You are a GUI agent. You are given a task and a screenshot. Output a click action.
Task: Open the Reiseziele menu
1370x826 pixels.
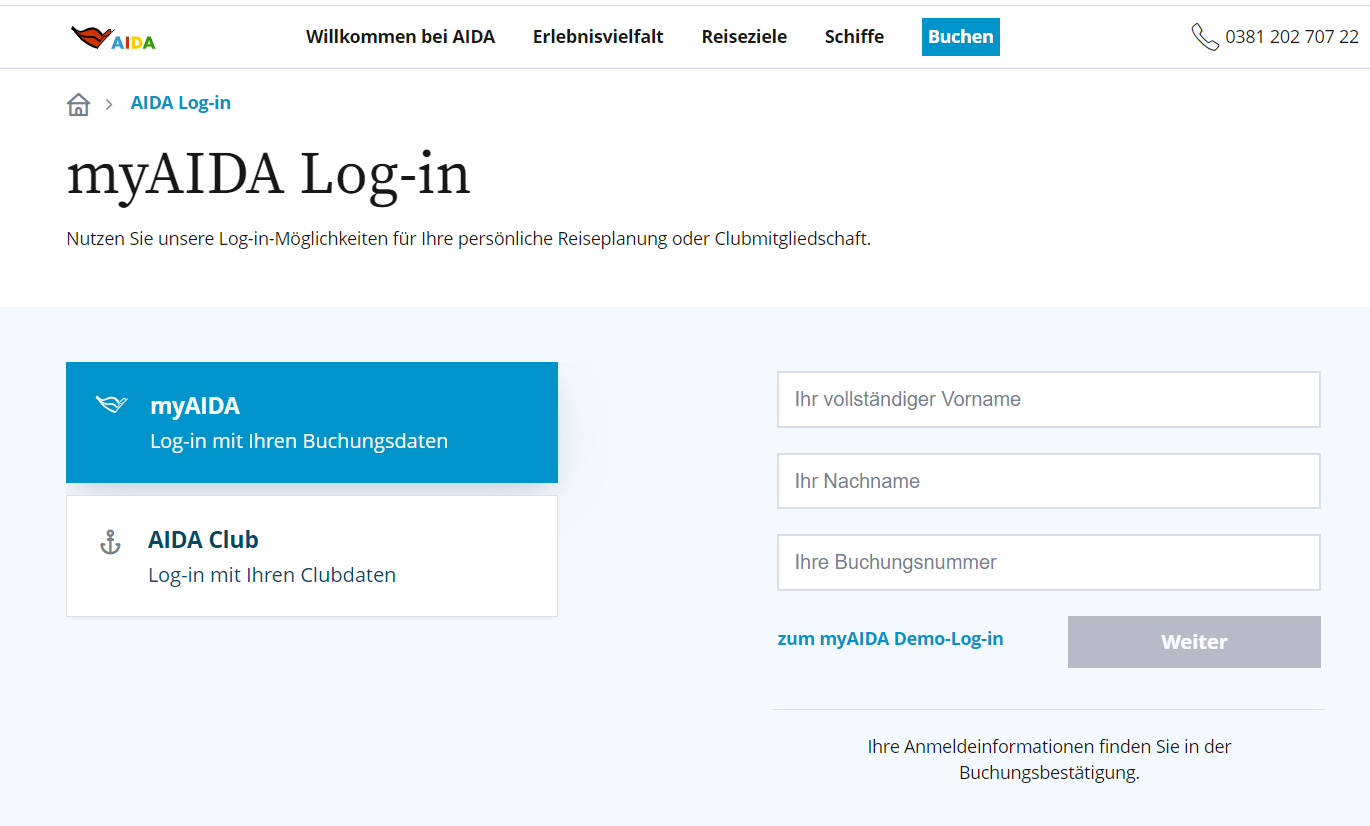click(x=744, y=37)
